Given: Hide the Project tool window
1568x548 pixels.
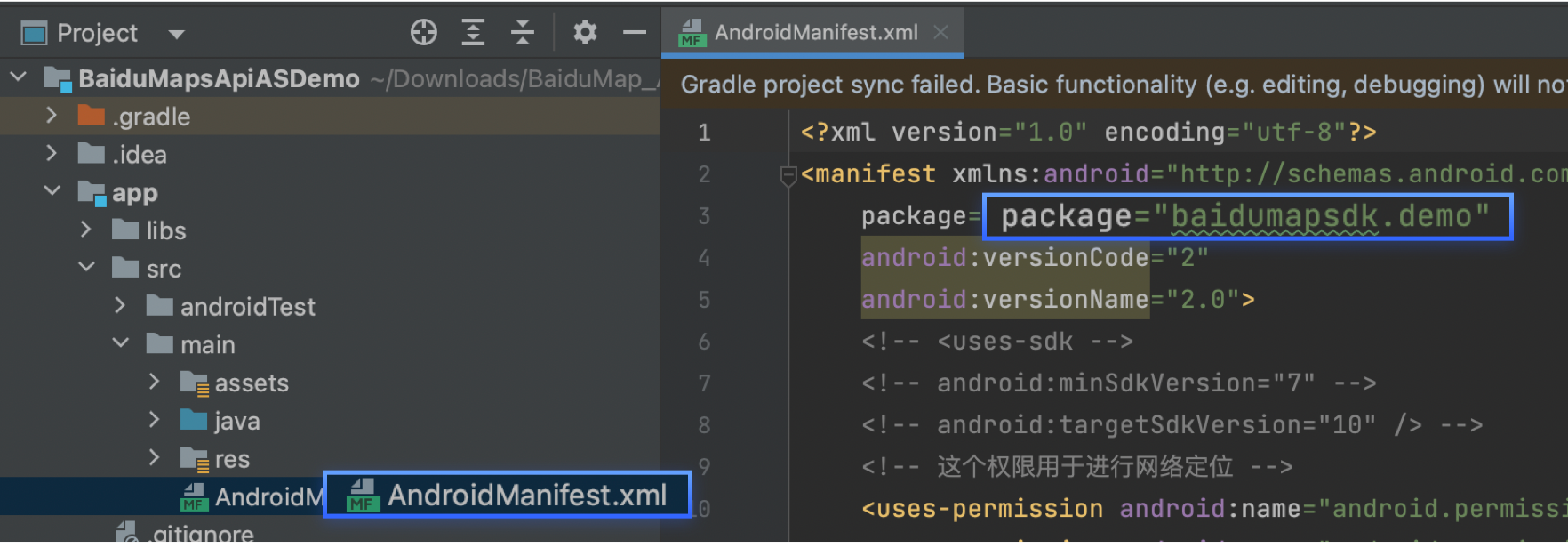Looking at the screenshot, I should click(x=634, y=33).
